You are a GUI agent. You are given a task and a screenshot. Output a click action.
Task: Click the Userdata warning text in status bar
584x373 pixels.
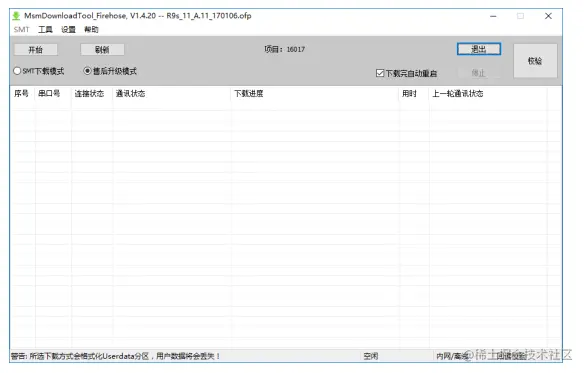(x=115, y=356)
